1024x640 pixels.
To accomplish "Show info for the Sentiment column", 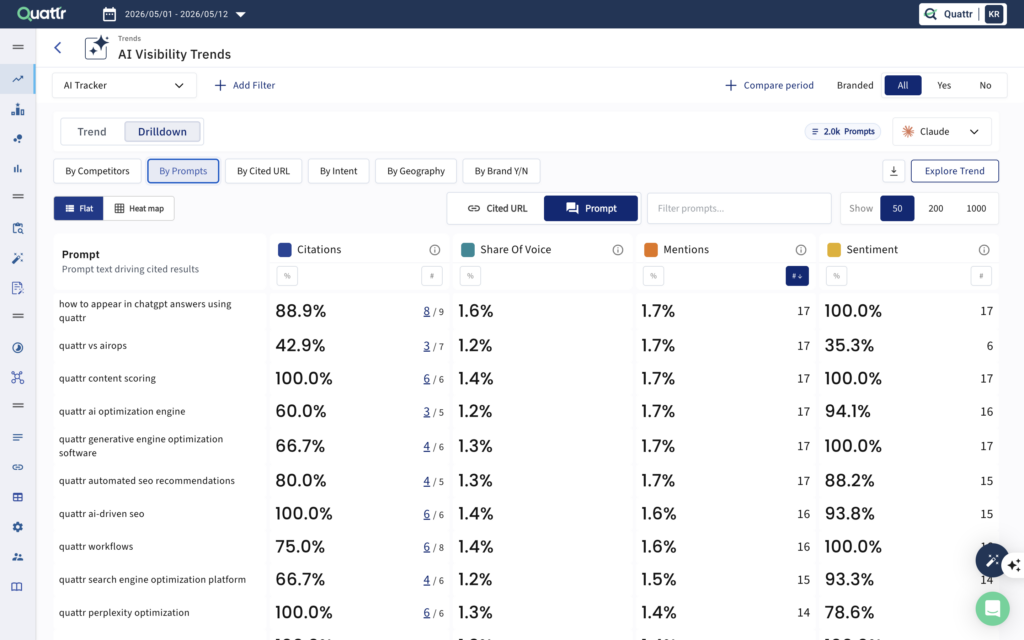I will tap(984, 249).
